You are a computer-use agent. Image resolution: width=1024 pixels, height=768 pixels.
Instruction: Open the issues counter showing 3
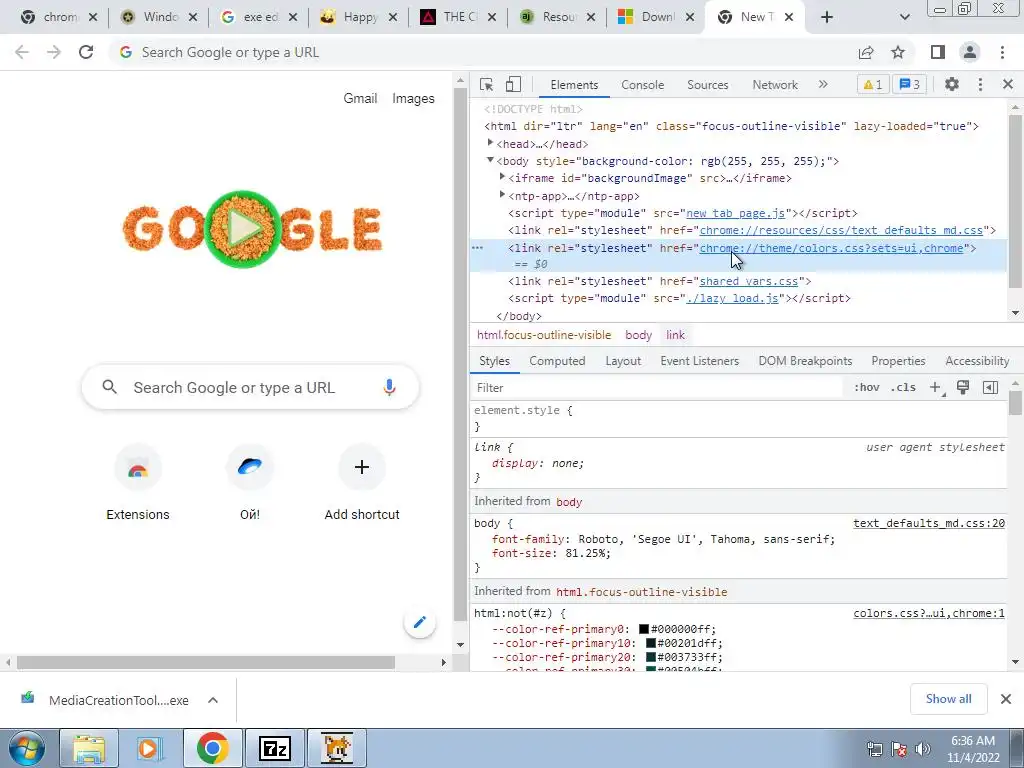coord(909,84)
